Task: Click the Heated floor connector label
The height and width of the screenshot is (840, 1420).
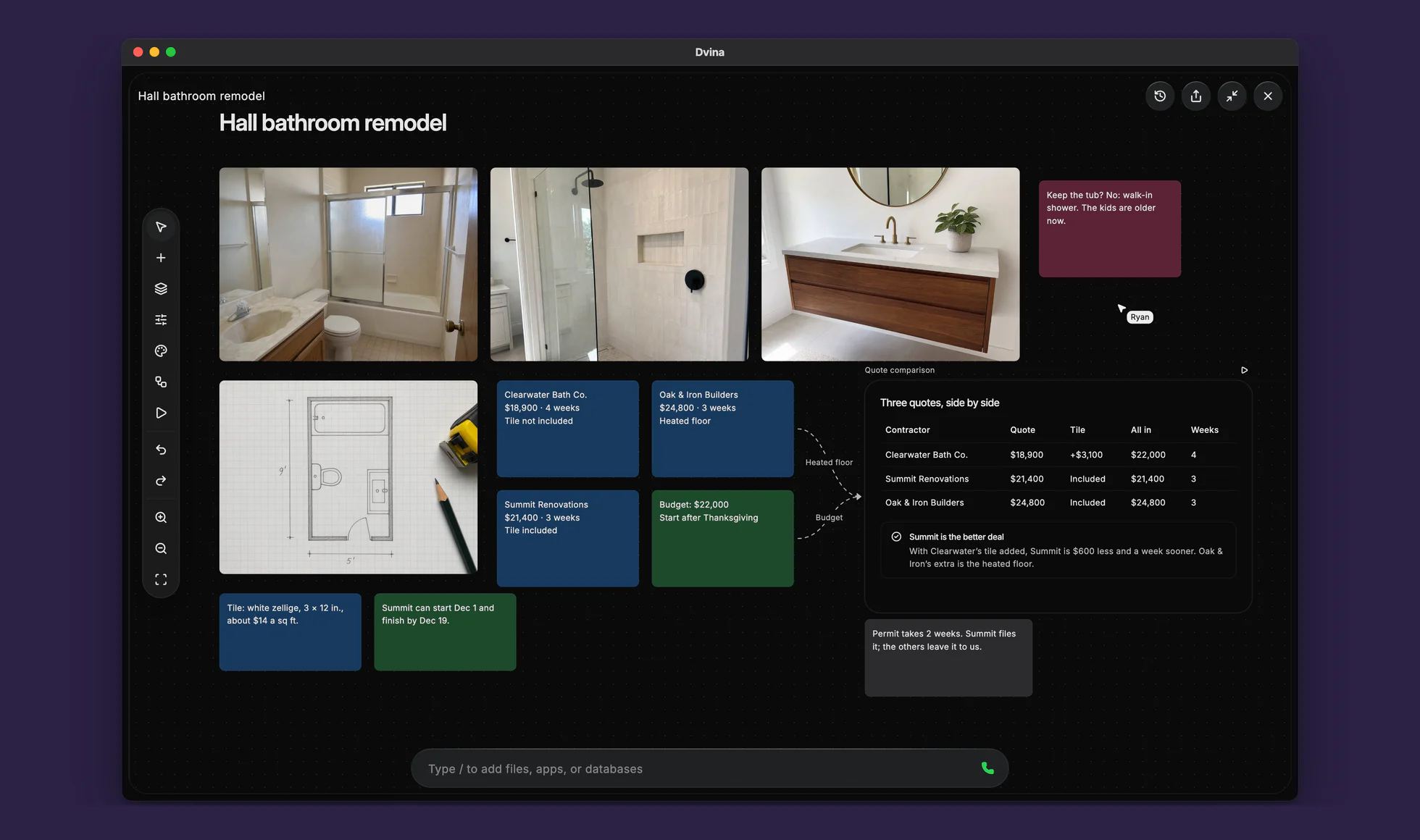Action: (829, 463)
